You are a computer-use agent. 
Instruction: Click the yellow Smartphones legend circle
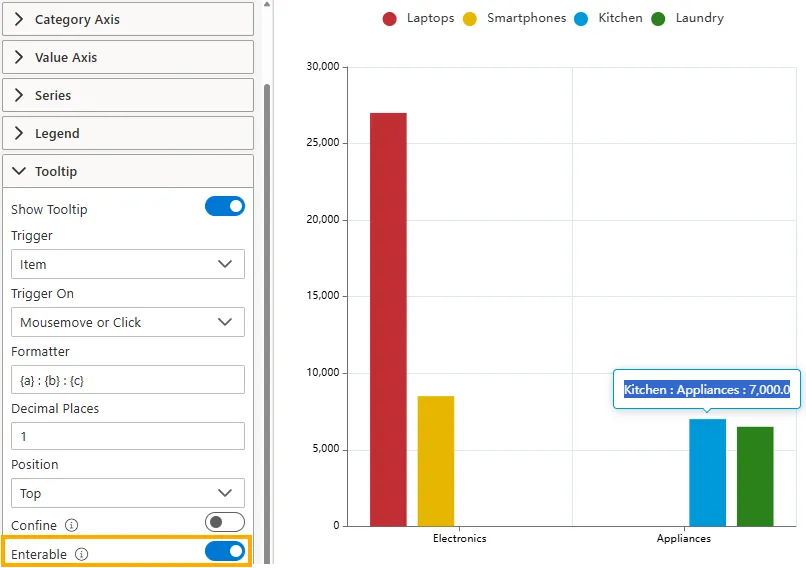(470, 18)
